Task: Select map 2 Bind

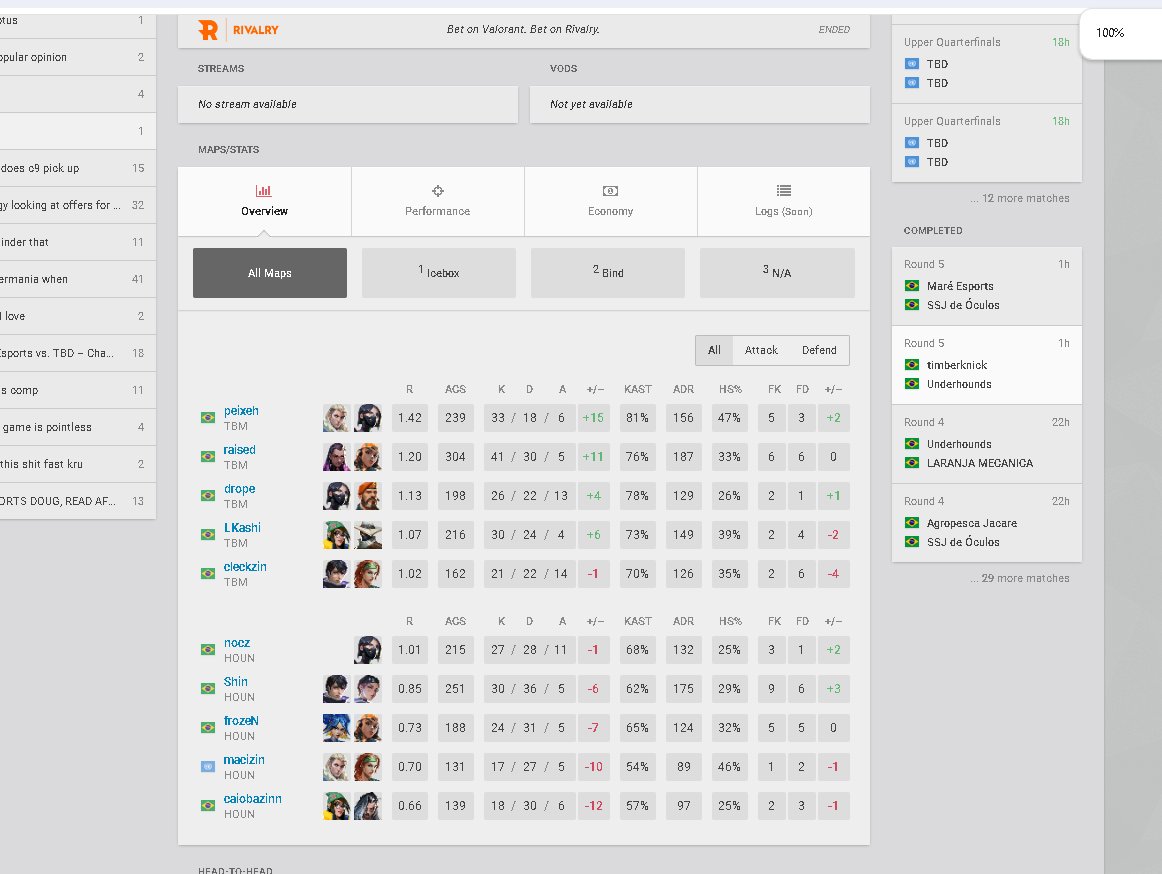Action: point(608,273)
